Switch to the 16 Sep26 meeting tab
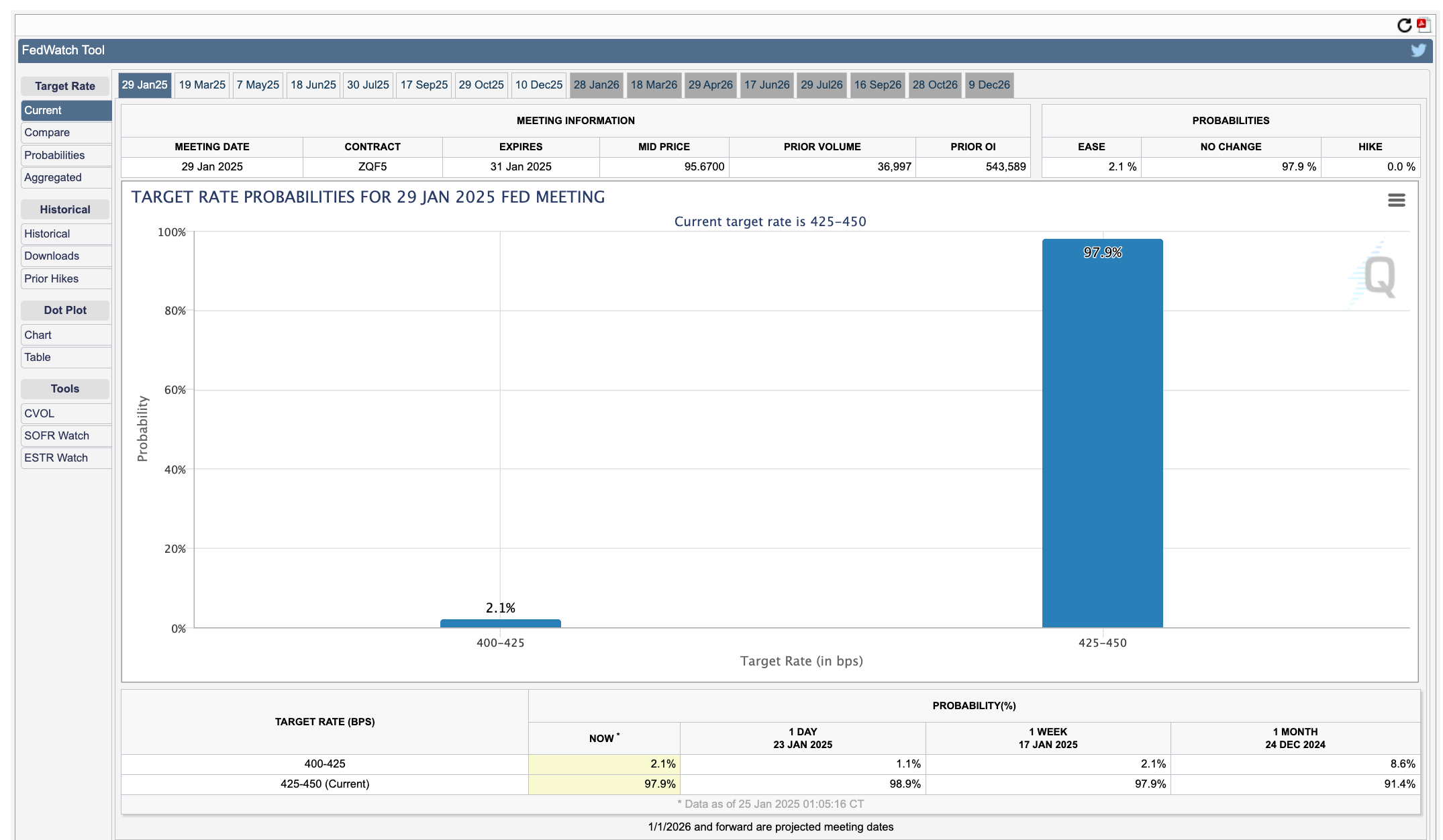The width and height of the screenshot is (1443, 840). 878,85
